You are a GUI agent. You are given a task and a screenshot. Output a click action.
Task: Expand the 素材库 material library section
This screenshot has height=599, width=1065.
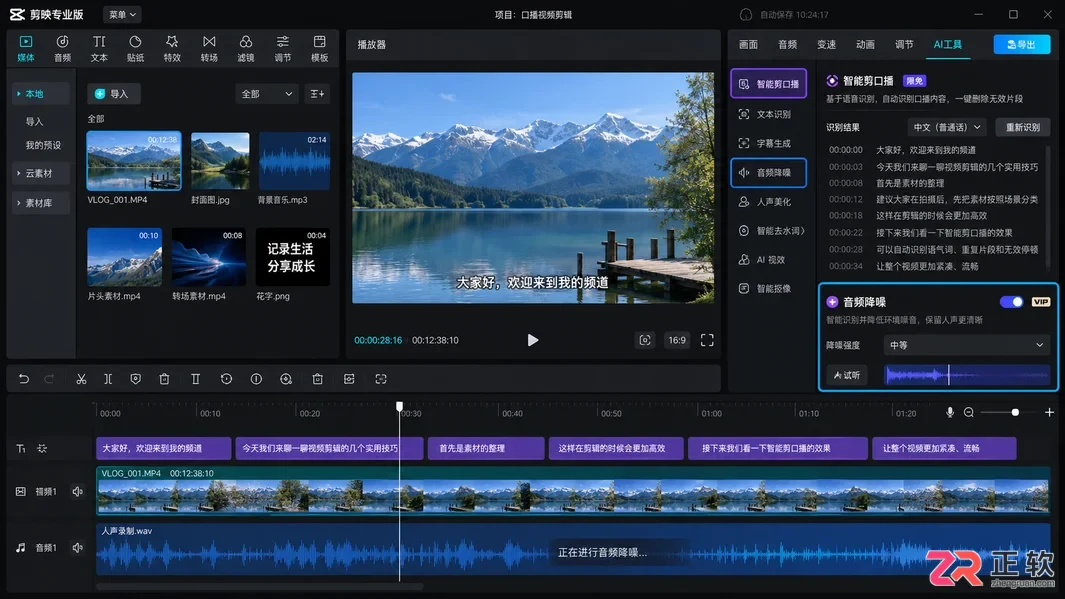(x=41, y=203)
